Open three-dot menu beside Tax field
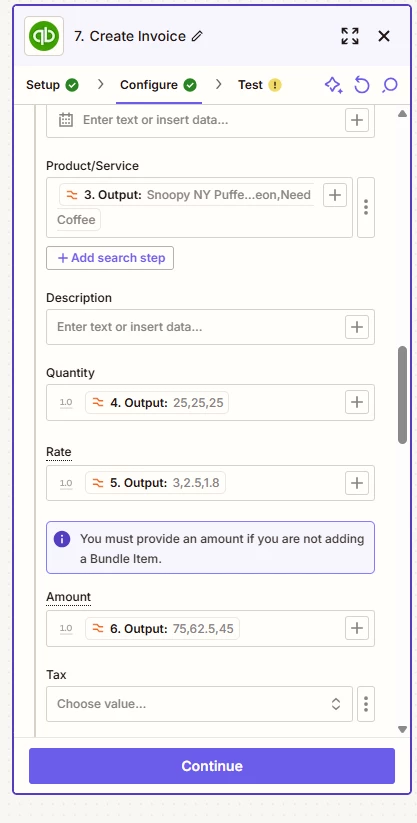The image size is (417, 823). coord(366,704)
